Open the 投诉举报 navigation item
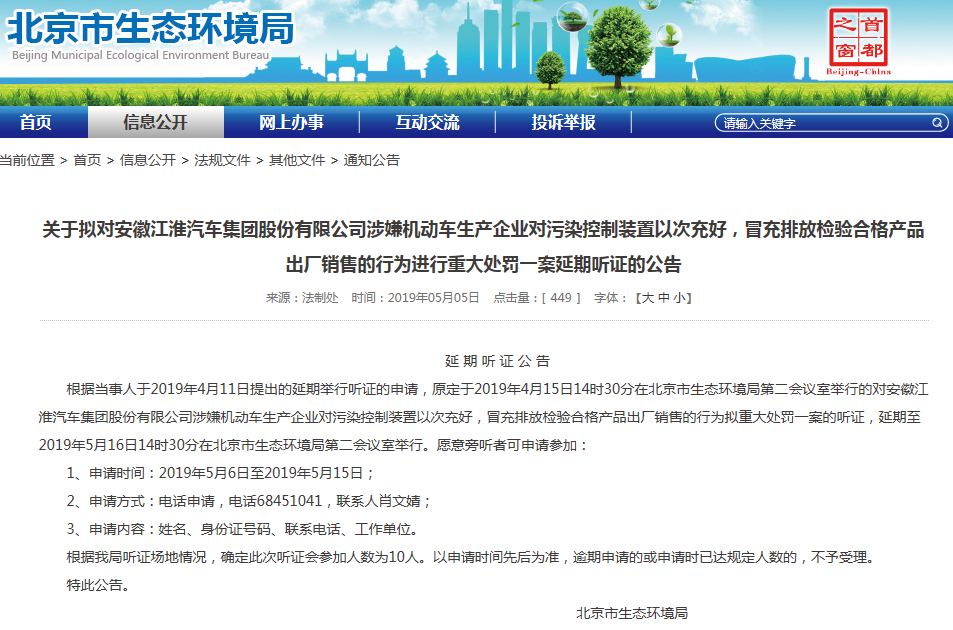 tap(563, 123)
